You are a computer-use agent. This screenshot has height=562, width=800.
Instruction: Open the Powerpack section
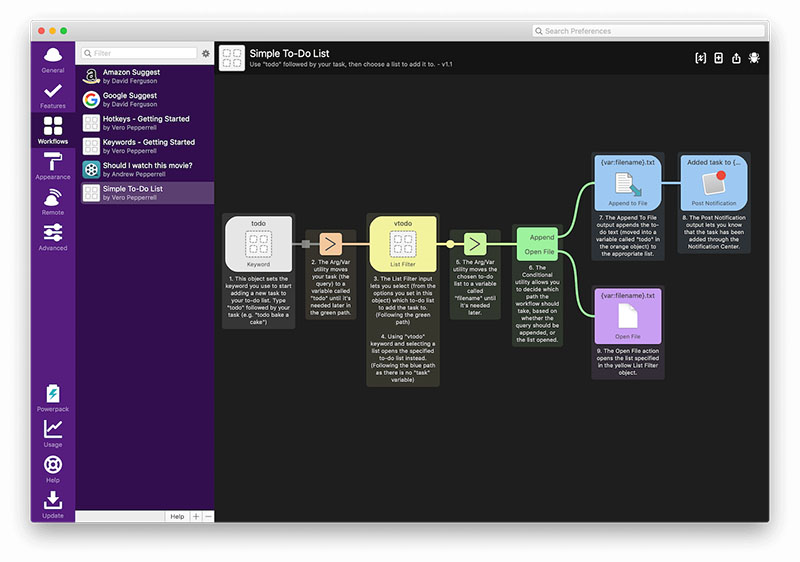[x=53, y=399]
